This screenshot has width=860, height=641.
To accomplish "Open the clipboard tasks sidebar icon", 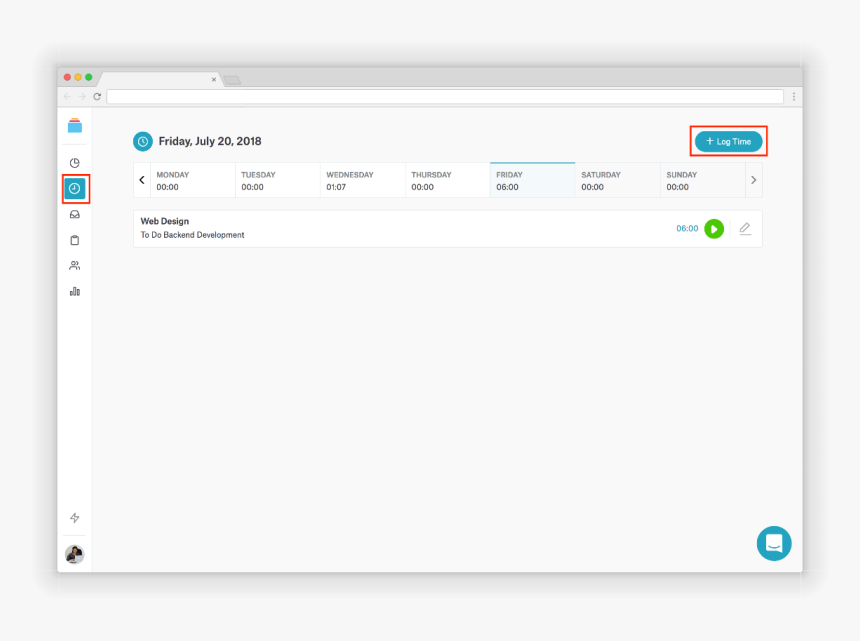I will click(75, 240).
